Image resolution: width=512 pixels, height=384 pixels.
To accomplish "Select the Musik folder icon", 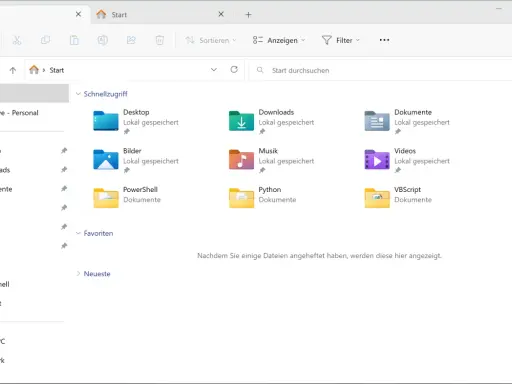I will click(x=241, y=159).
